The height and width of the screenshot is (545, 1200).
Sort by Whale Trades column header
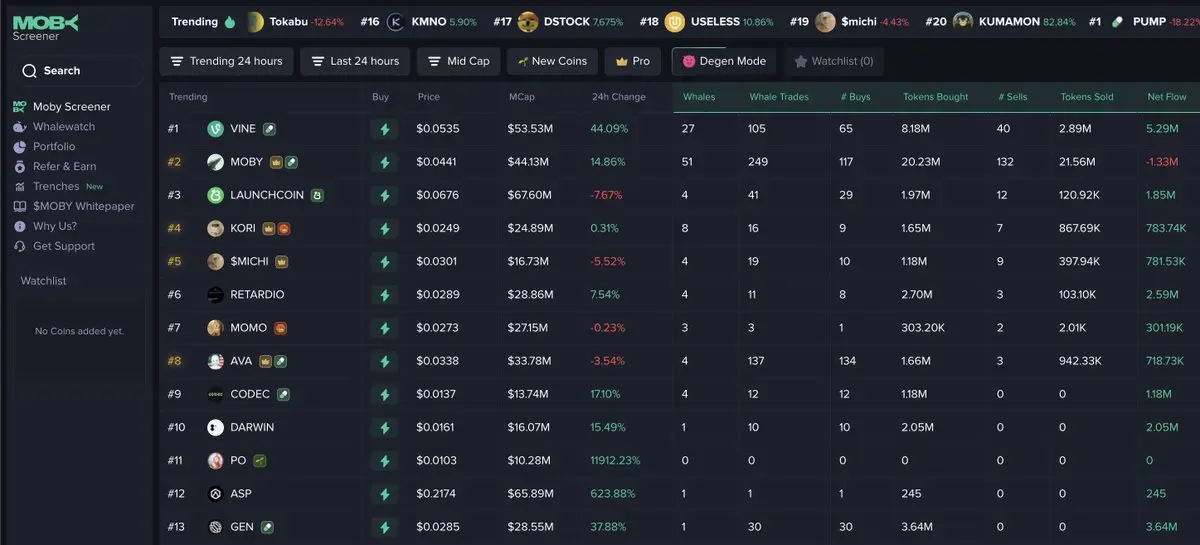pos(779,97)
